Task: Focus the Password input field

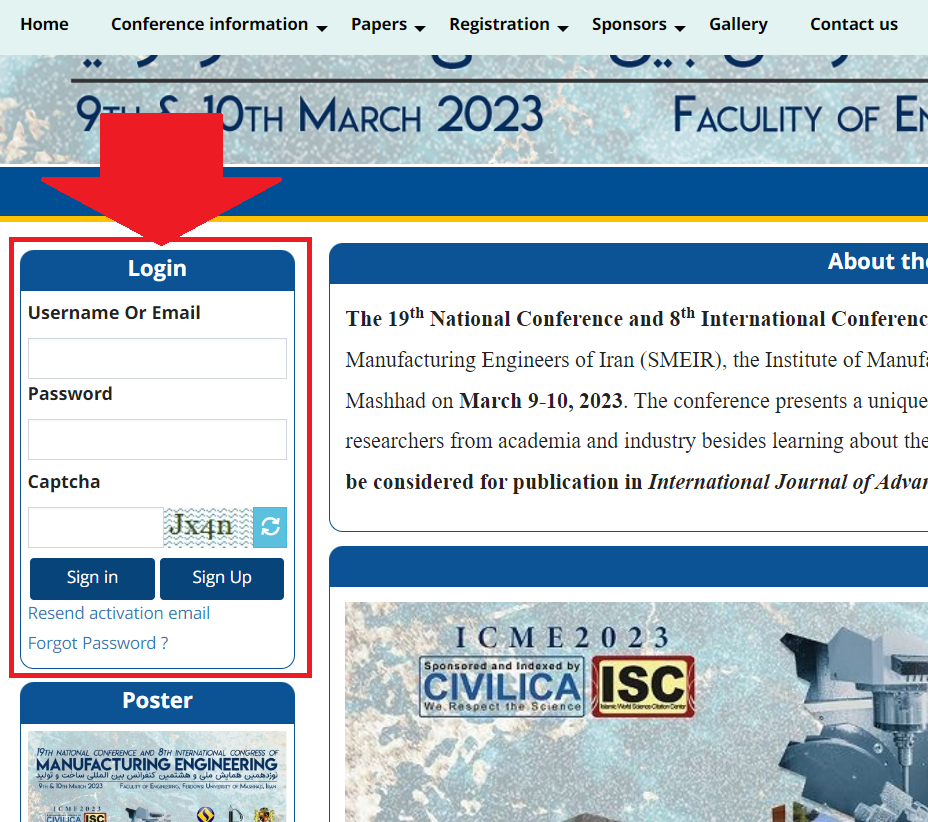Action: click(157, 440)
